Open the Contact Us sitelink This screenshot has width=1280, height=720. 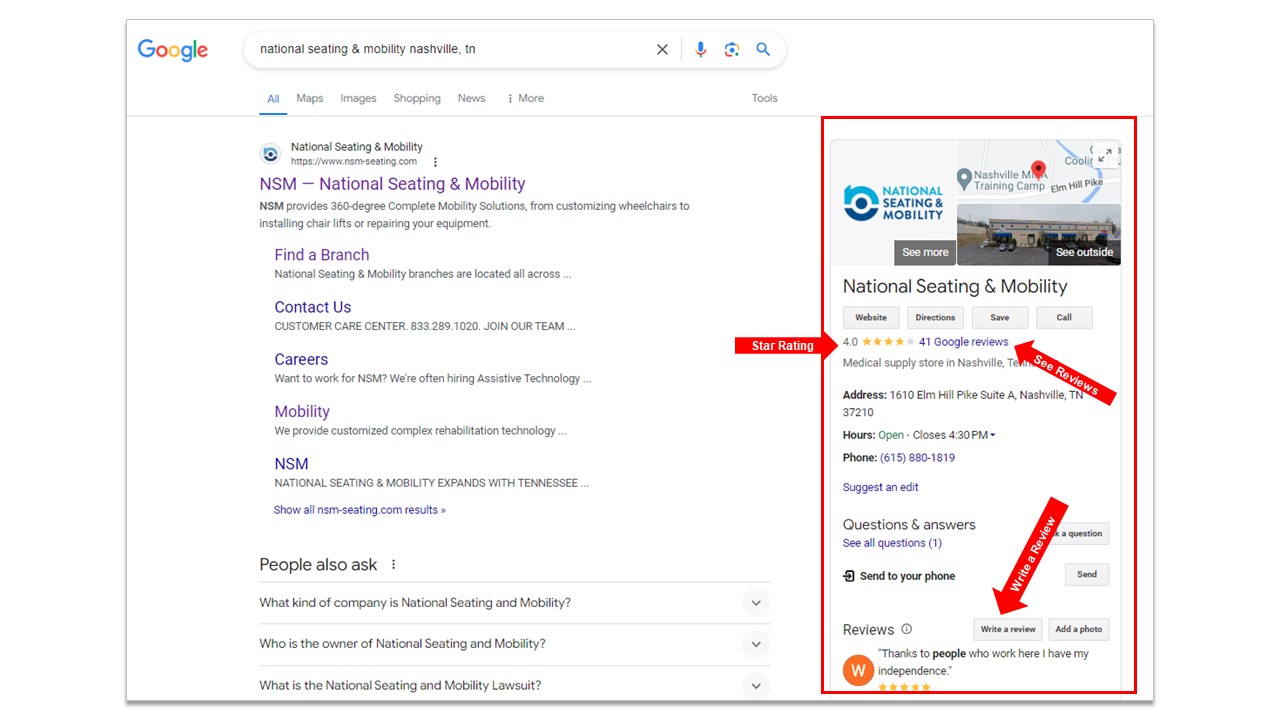313,307
